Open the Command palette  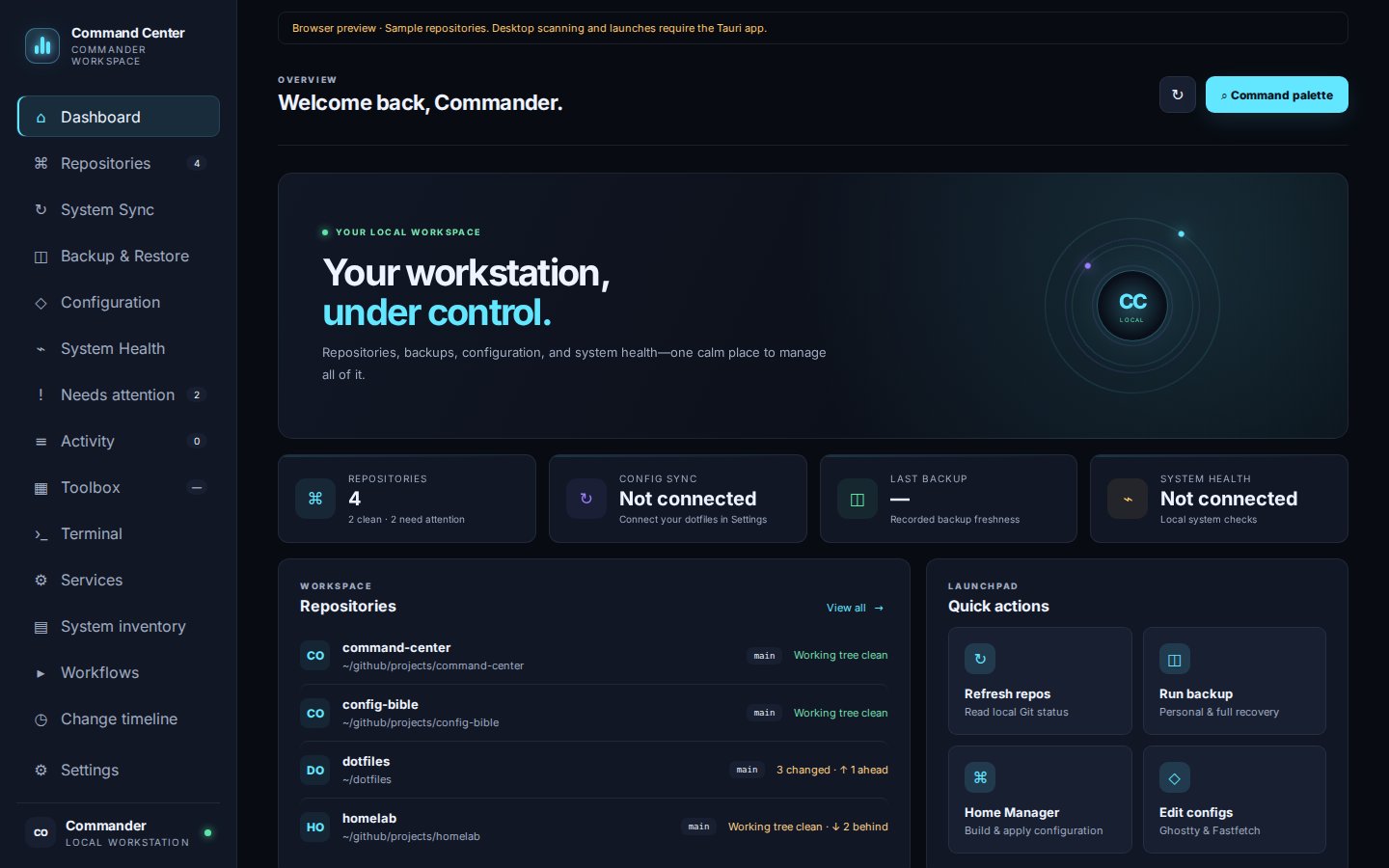pos(1277,95)
